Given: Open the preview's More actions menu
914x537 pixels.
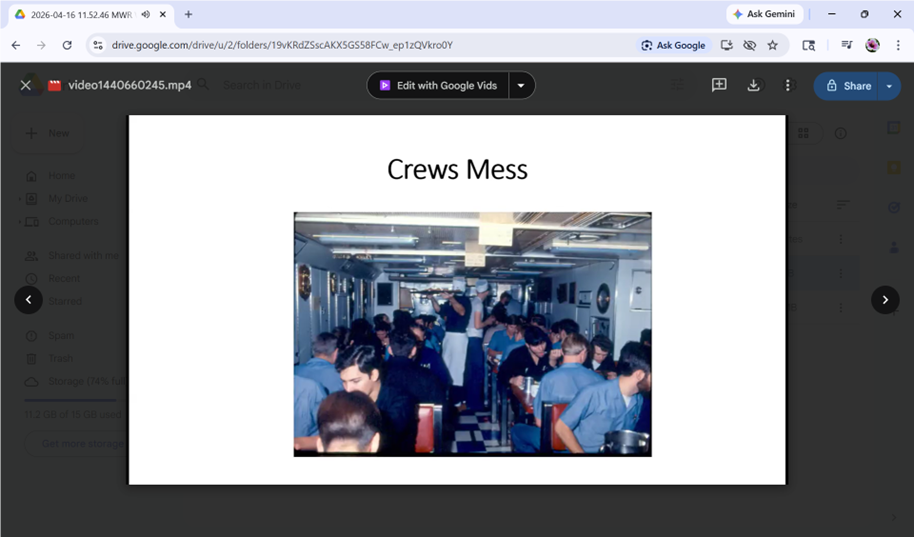Looking at the screenshot, I should (x=788, y=85).
